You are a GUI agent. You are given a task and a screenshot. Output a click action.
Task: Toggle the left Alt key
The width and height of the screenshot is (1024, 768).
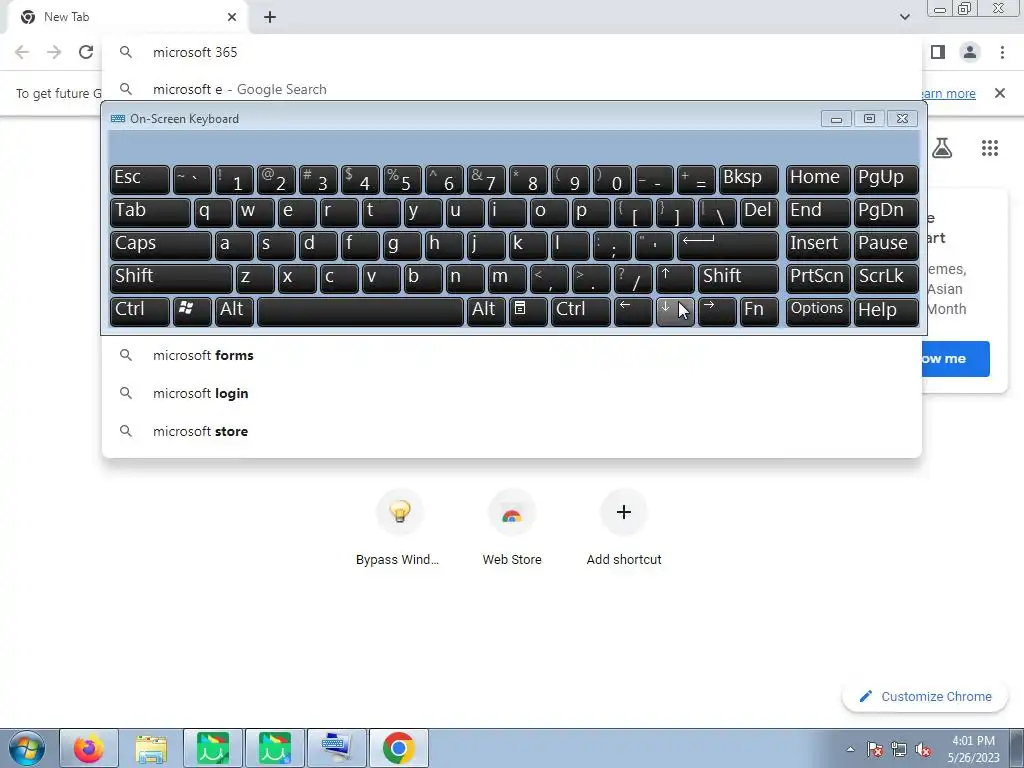(234, 312)
